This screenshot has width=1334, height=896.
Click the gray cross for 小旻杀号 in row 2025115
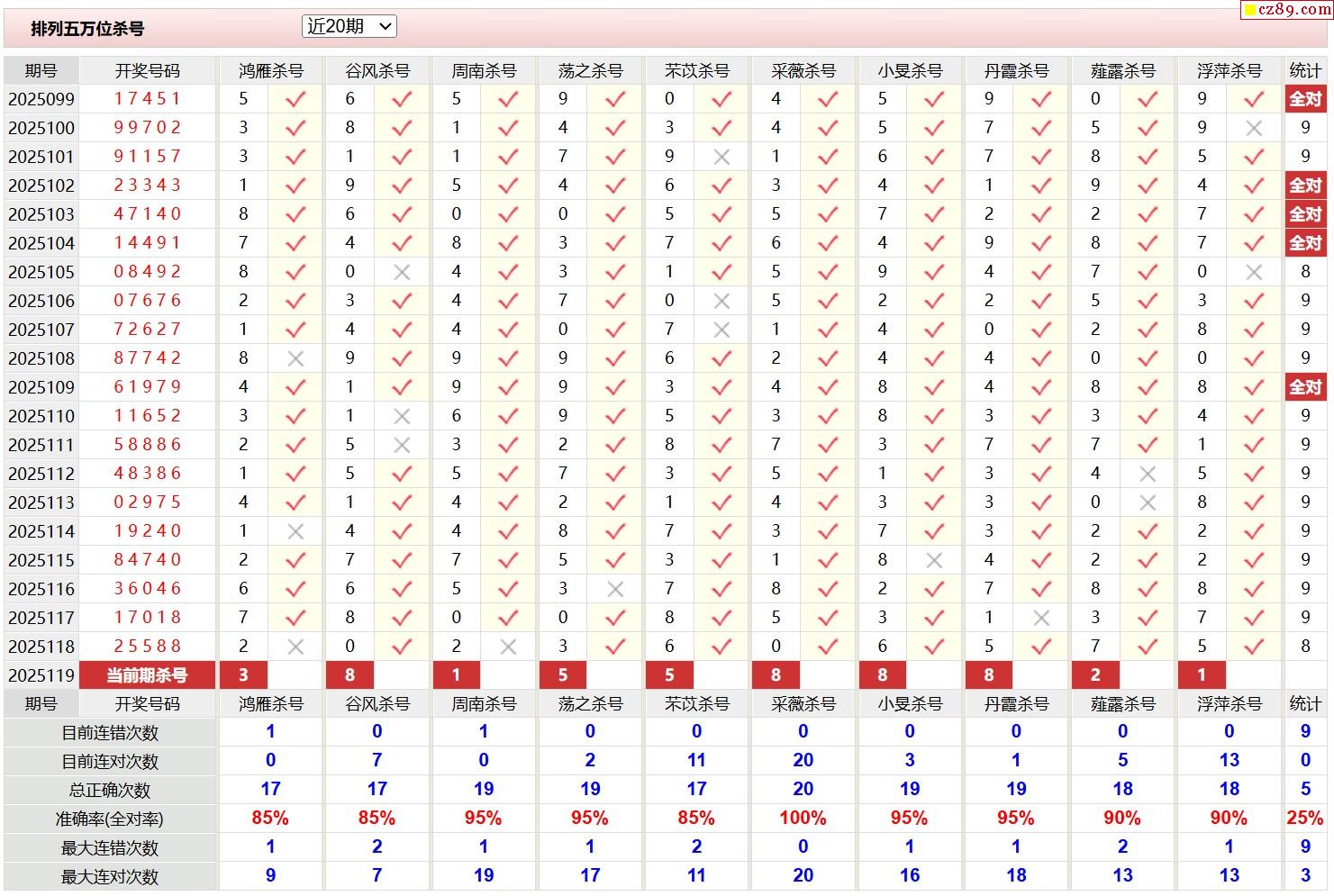click(934, 560)
